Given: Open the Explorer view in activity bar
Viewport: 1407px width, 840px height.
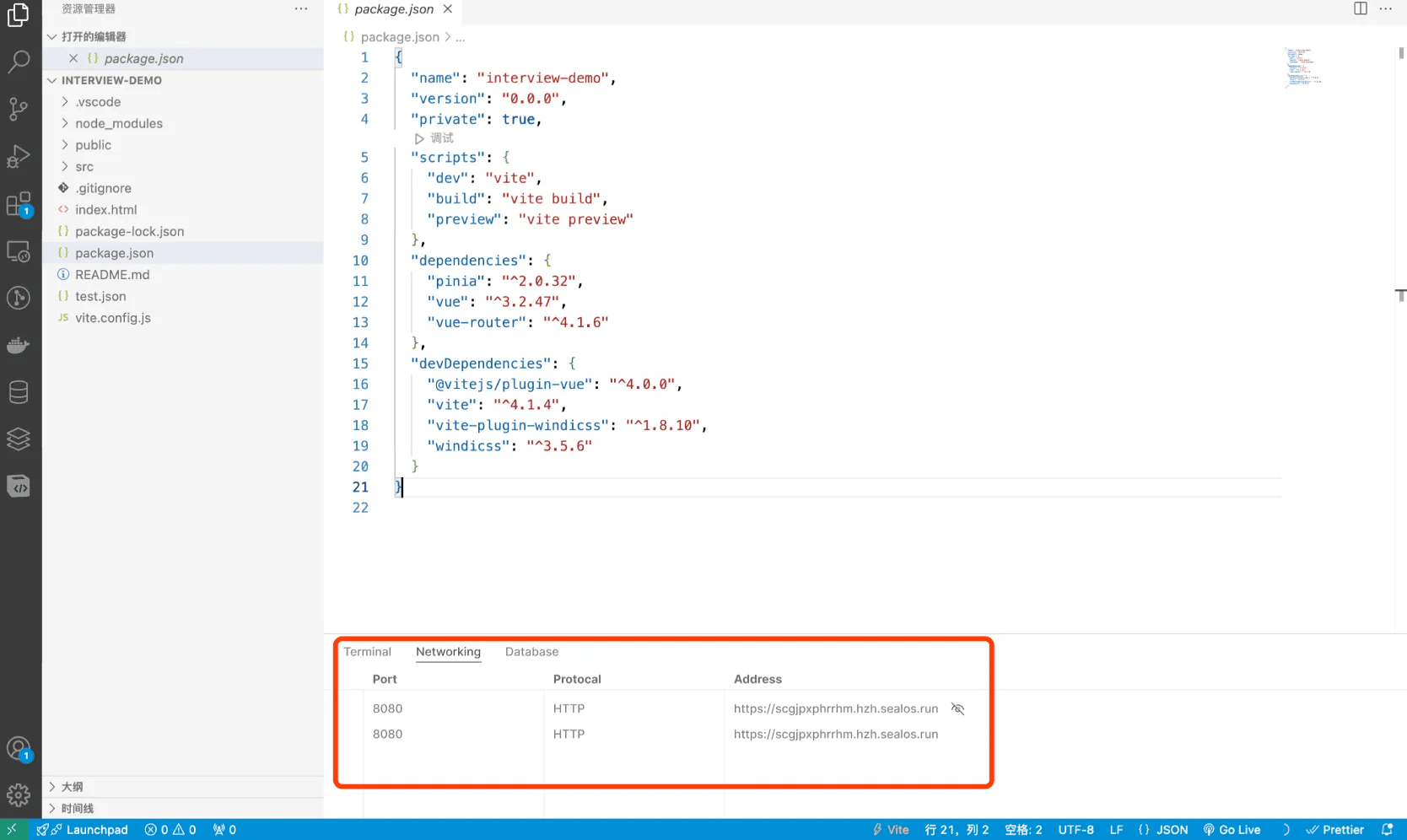Looking at the screenshot, I should tap(19, 14).
